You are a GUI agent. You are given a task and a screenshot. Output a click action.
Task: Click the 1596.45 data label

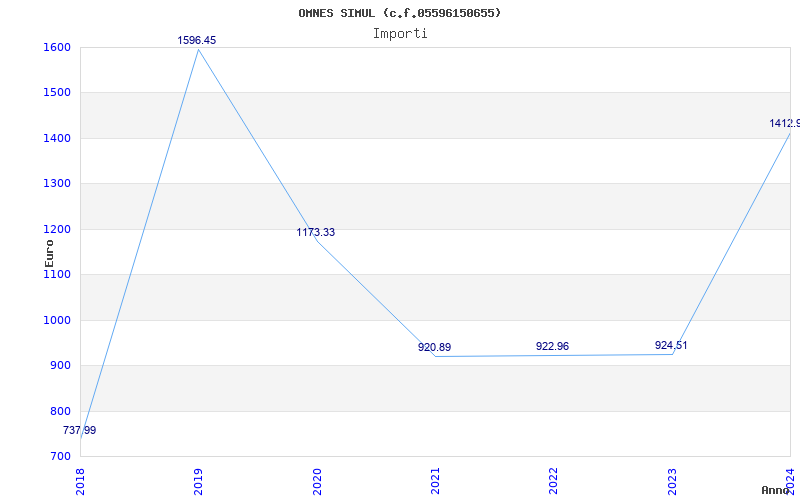tap(197, 40)
